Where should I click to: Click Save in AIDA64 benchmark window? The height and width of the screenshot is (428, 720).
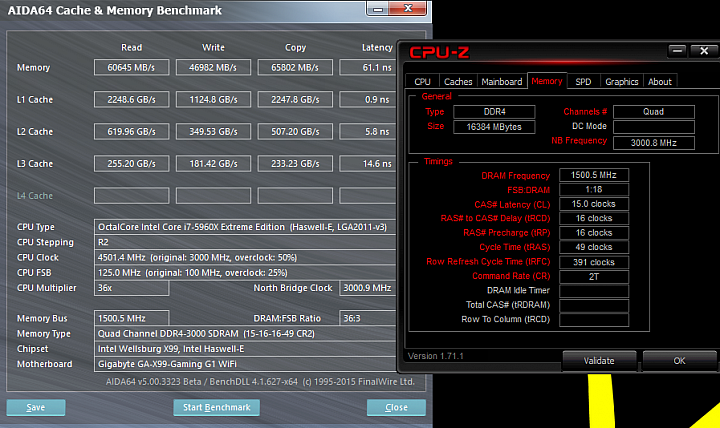(36, 407)
